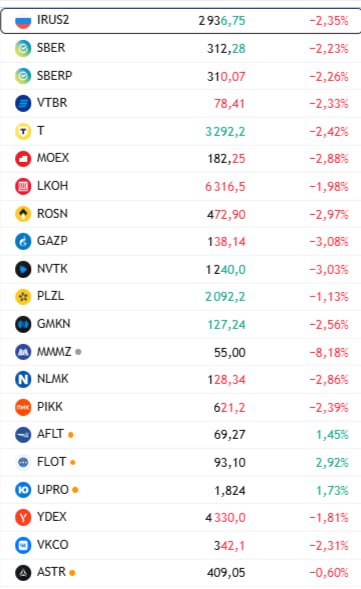Viewport: 361px width, 589px height.
Task: Click the ROSN yellow flame logo
Action: pos(23,214)
